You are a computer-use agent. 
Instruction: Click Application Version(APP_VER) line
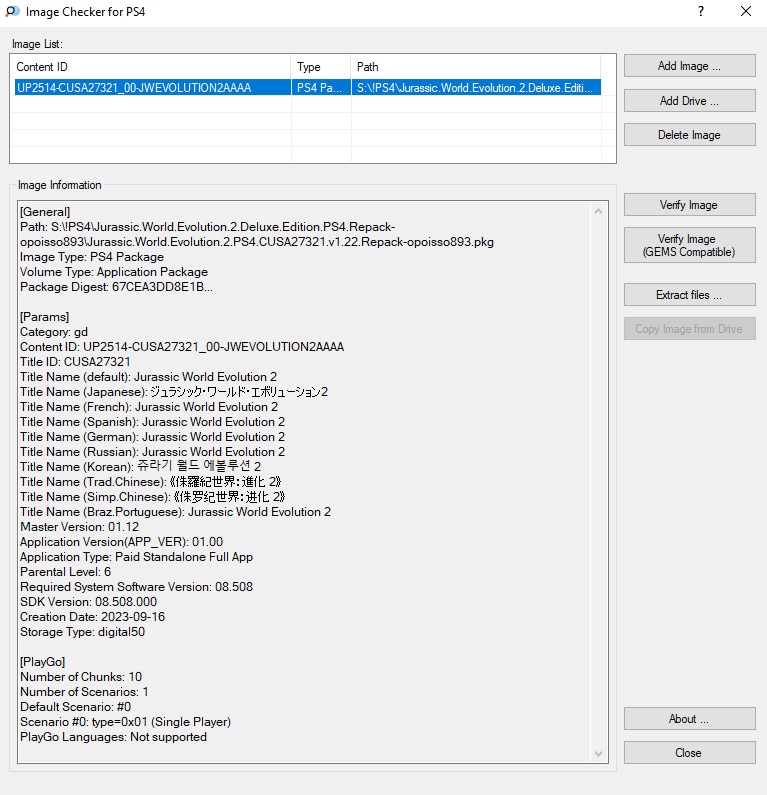pyautogui.click(x=121, y=542)
